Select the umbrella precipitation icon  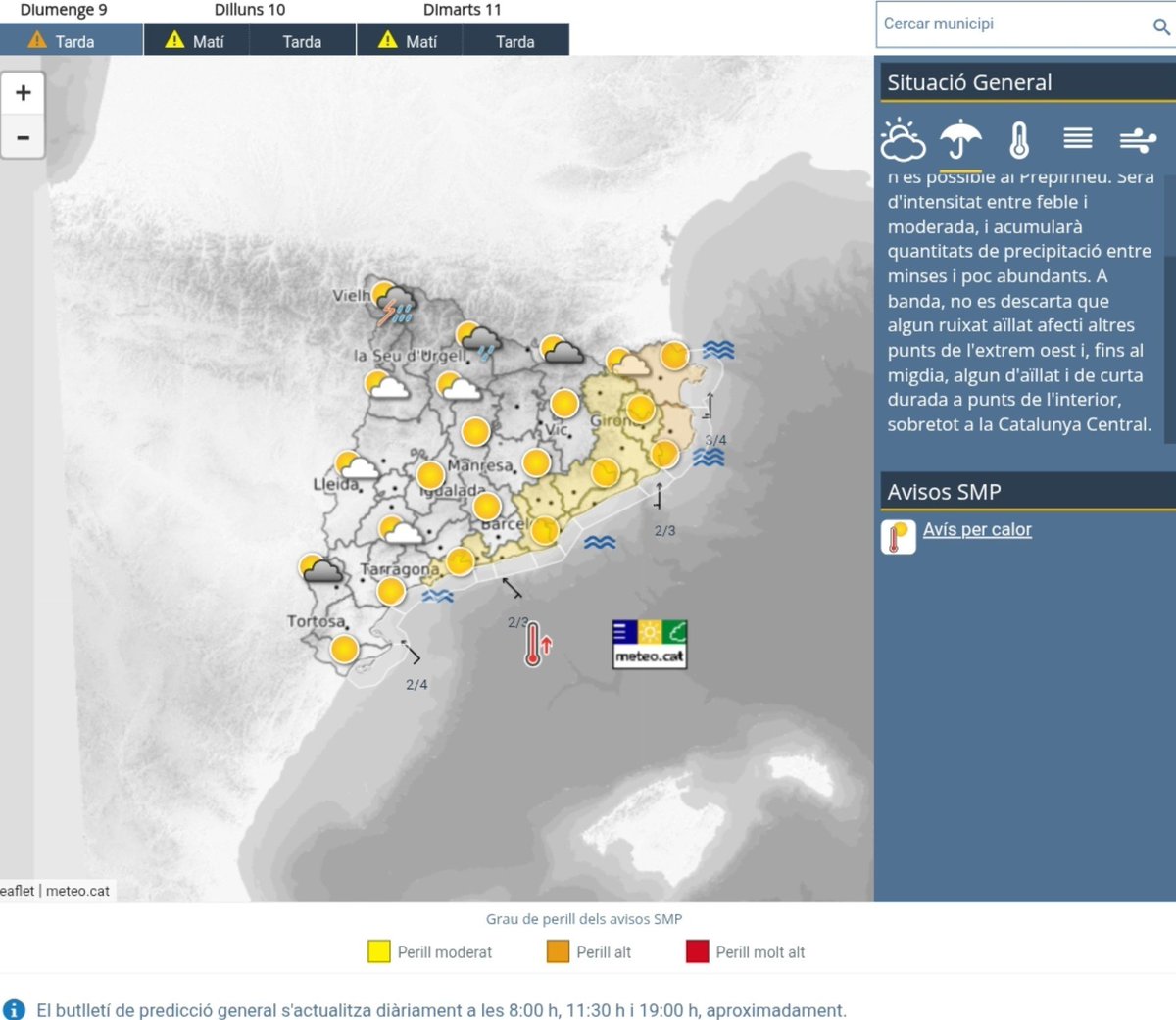pyautogui.click(x=960, y=139)
